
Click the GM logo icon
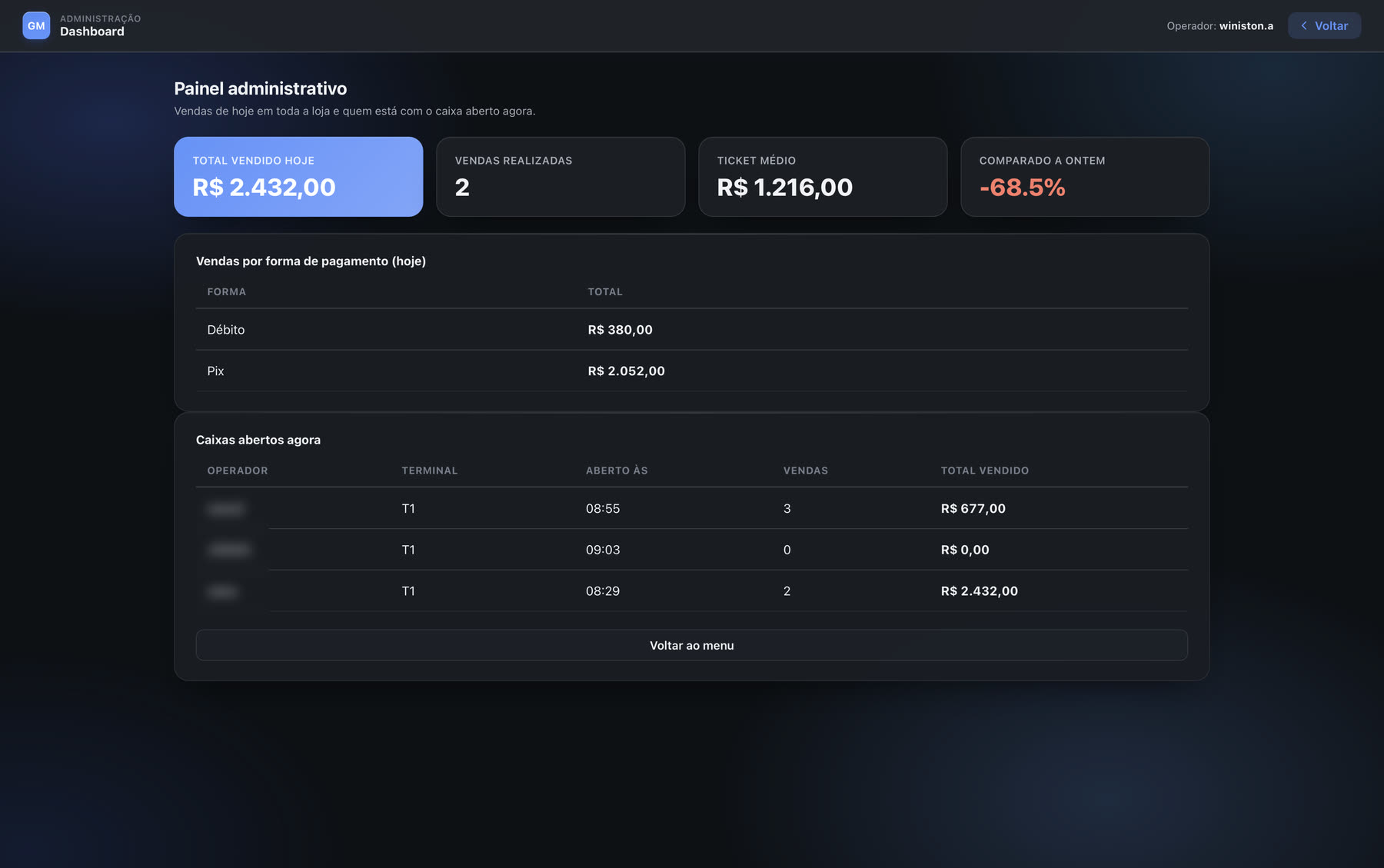pos(36,25)
